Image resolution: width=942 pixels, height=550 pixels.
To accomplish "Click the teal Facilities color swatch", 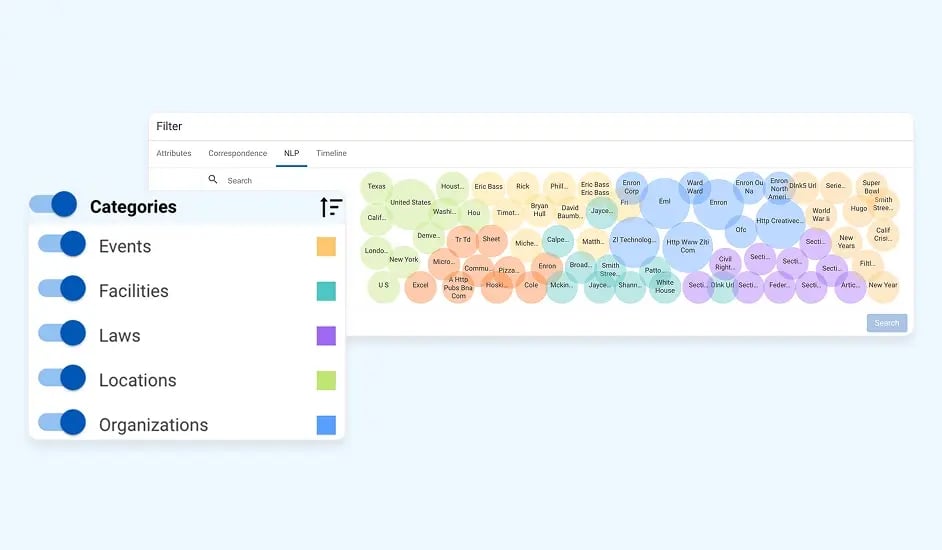I will pyautogui.click(x=326, y=291).
